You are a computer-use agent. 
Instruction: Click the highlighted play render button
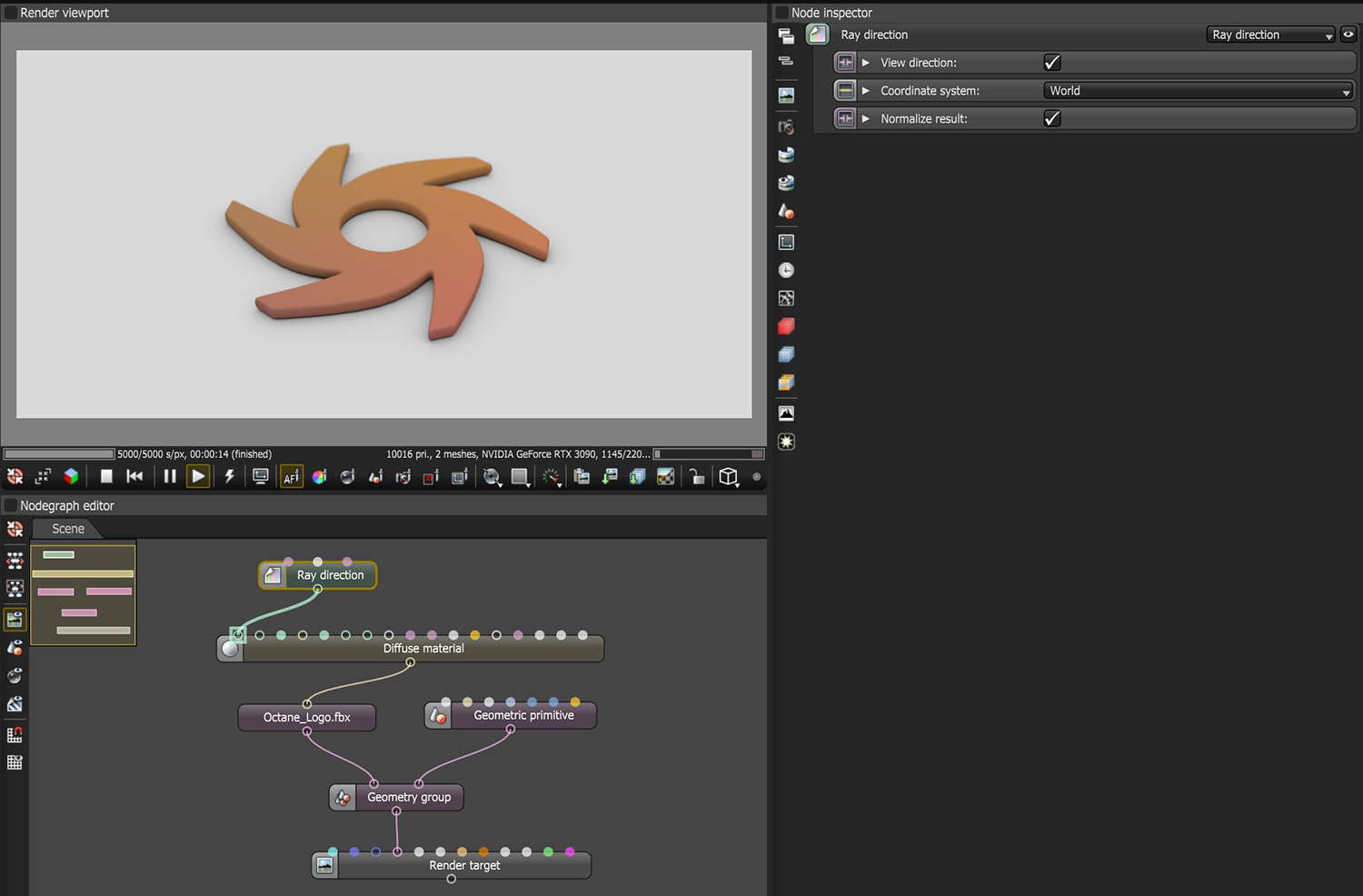[198, 476]
